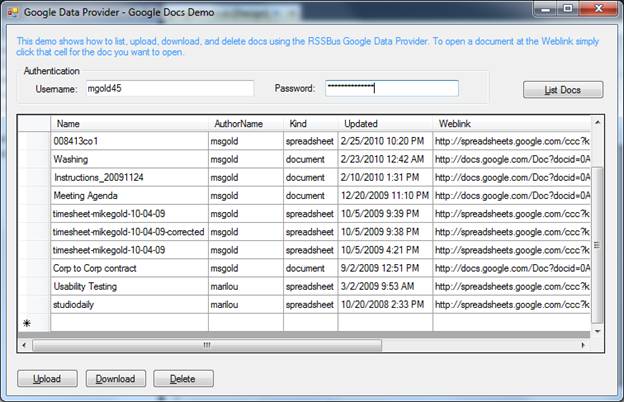Select the studiodaily cell
The height and width of the screenshot is (402, 624).
129,304
